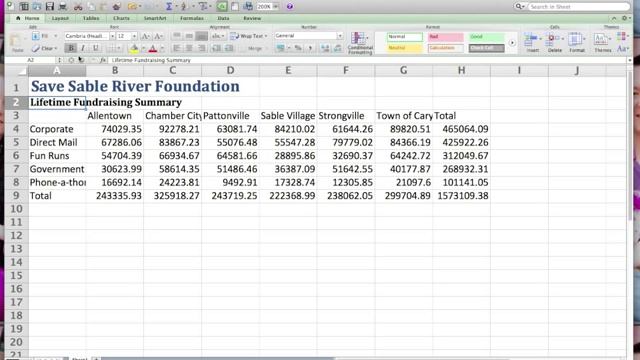Collapse the ribbon with the caret button

click(613, 18)
